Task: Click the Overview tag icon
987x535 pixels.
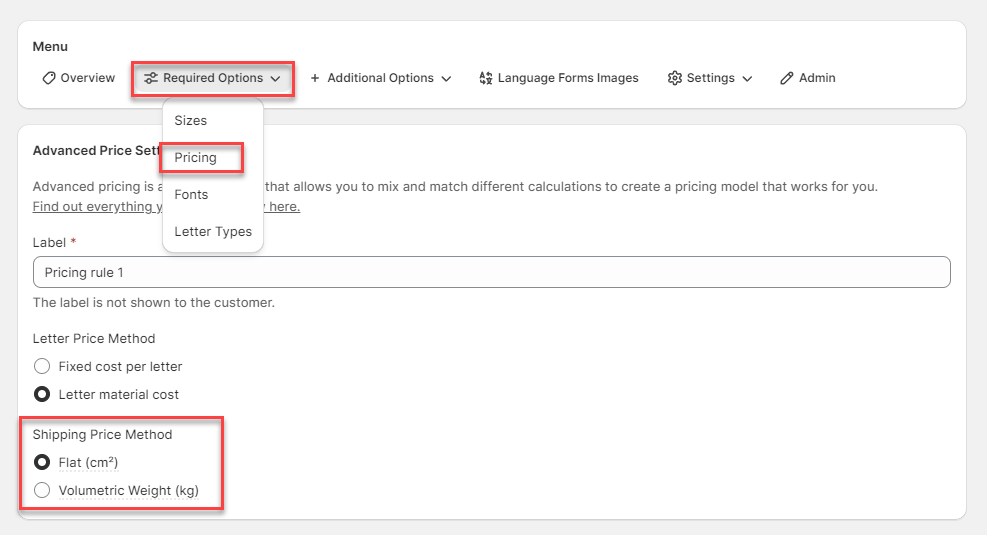Action: tap(49, 78)
